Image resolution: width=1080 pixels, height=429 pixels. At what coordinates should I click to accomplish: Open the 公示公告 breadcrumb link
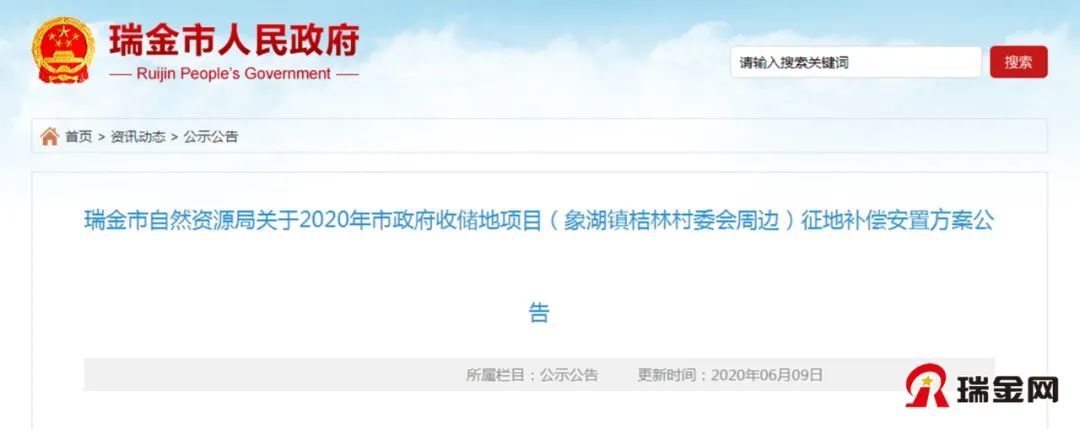(x=211, y=136)
